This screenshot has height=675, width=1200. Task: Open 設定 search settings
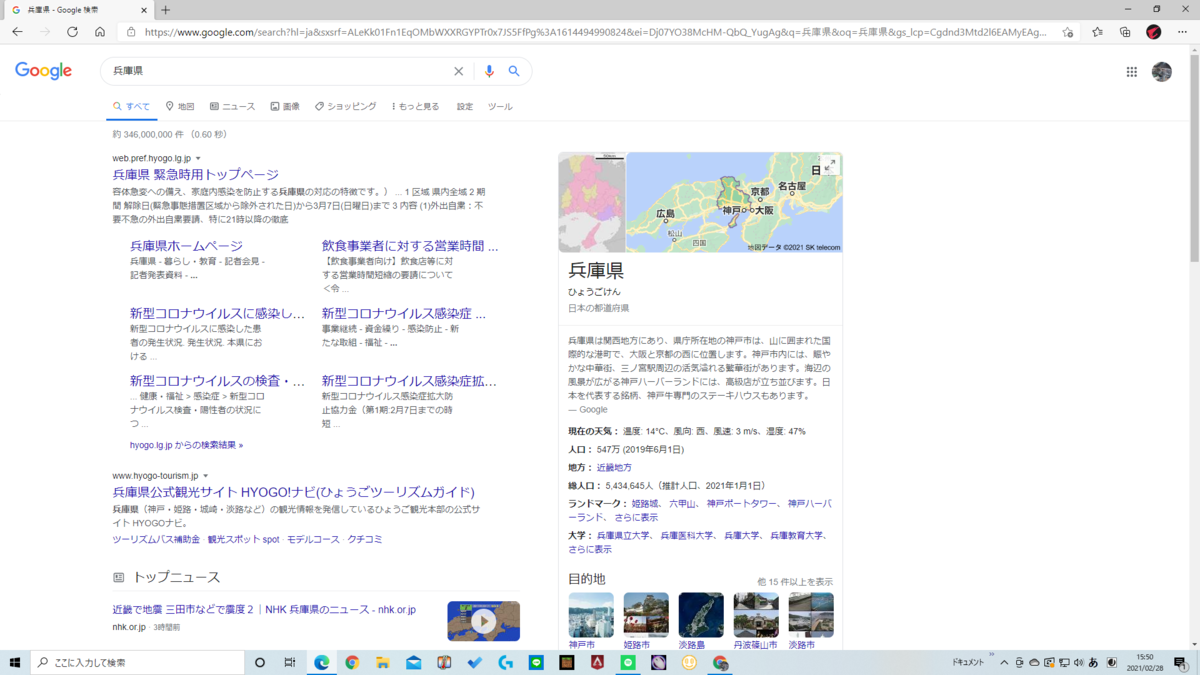tap(465, 106)
